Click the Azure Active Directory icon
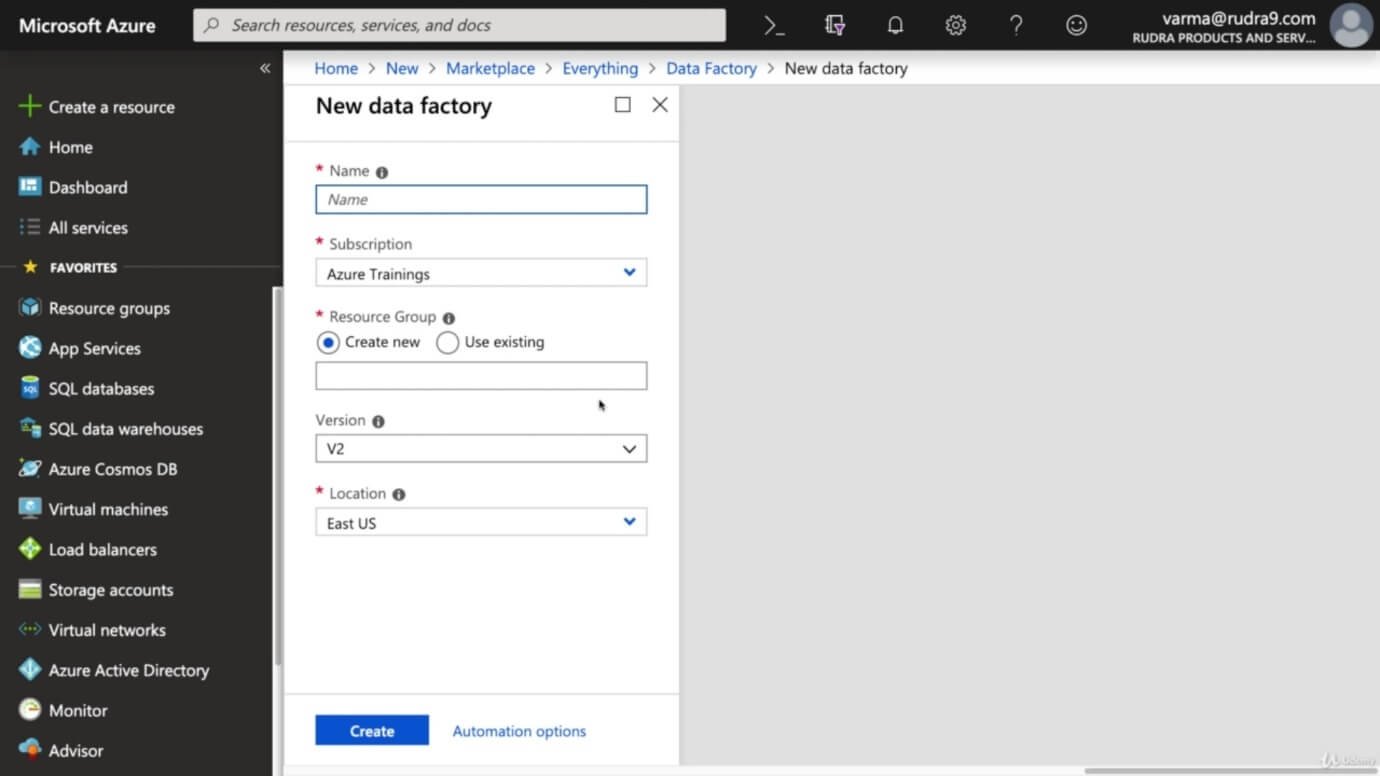The image size is (1380, 776). pyautogui.click(x=30, y=670)
